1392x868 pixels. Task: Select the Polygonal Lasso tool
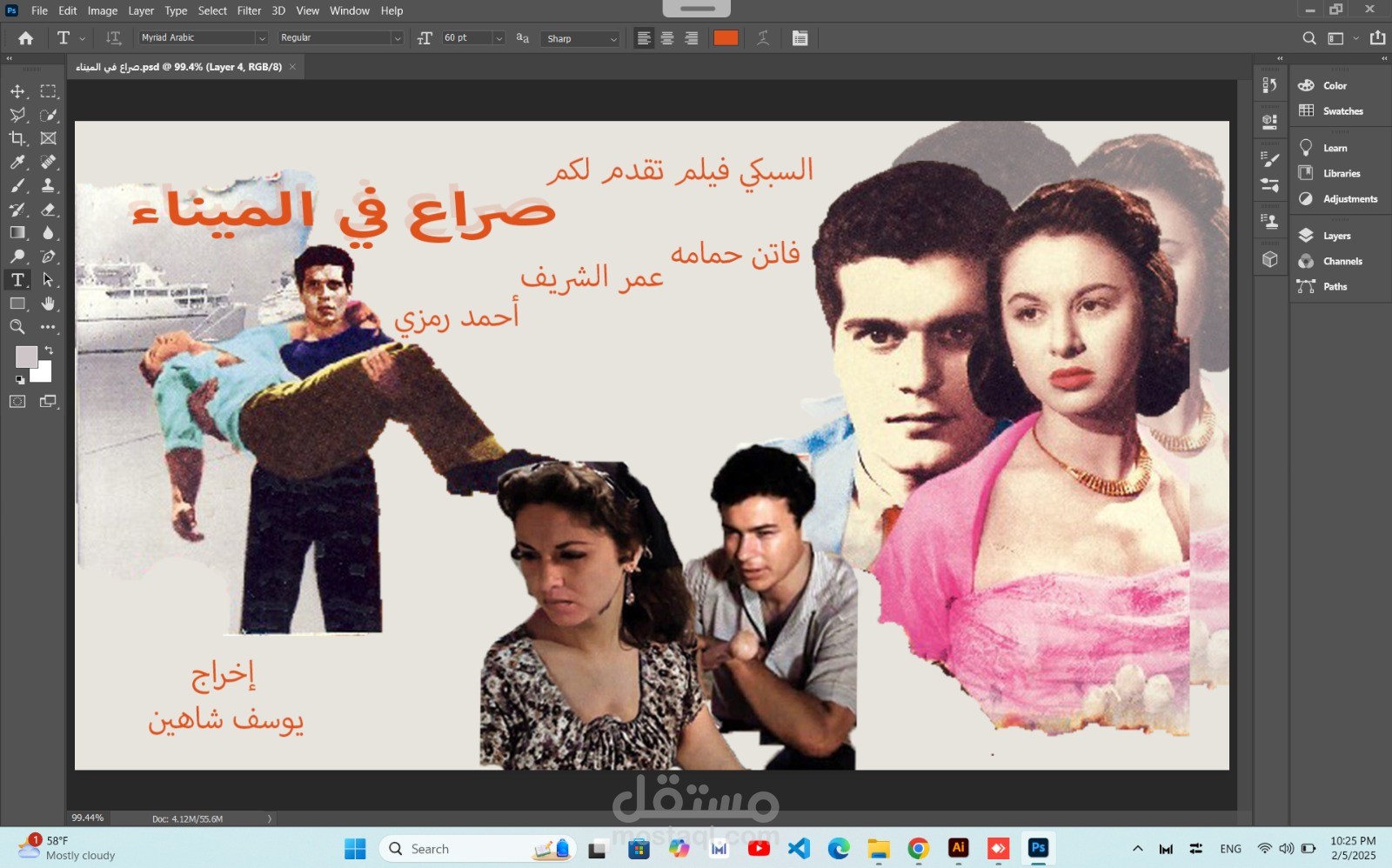coord(17,115)
